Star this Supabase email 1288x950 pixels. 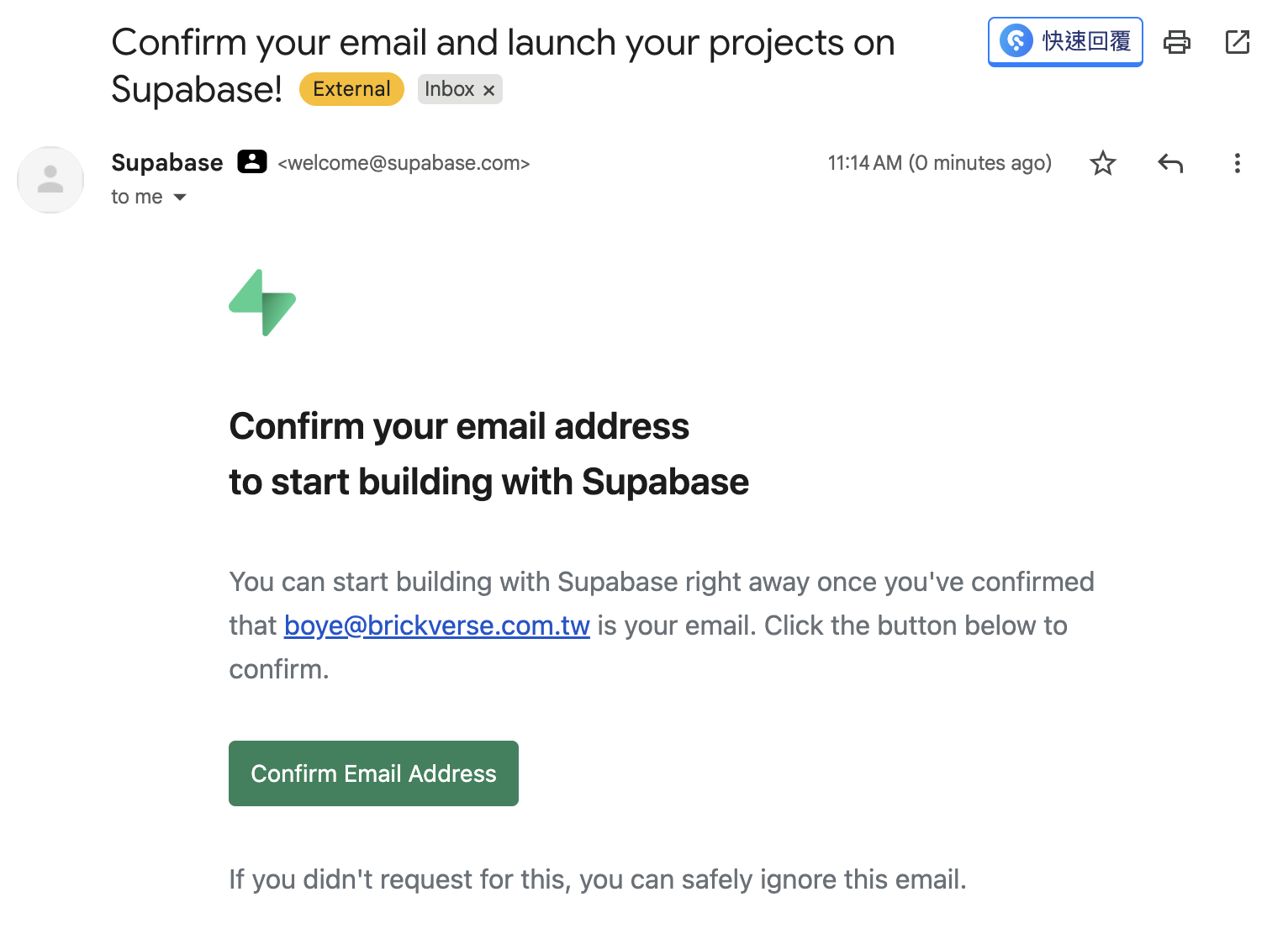coord(1102,163)
